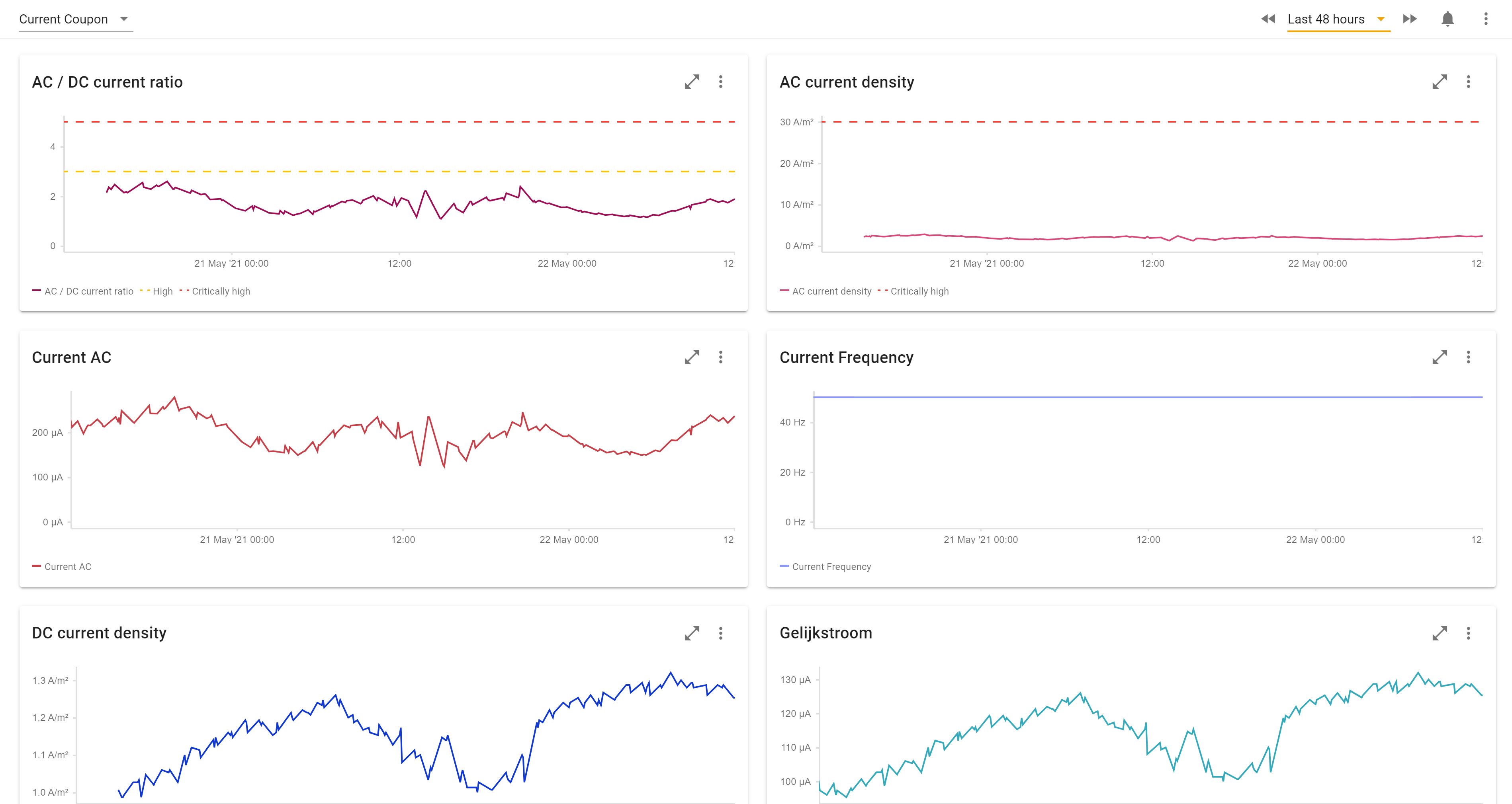Viewport: 1512px width, 804px height.
Task: Open the Current Coupon dropdown
Action: (74, 20)
